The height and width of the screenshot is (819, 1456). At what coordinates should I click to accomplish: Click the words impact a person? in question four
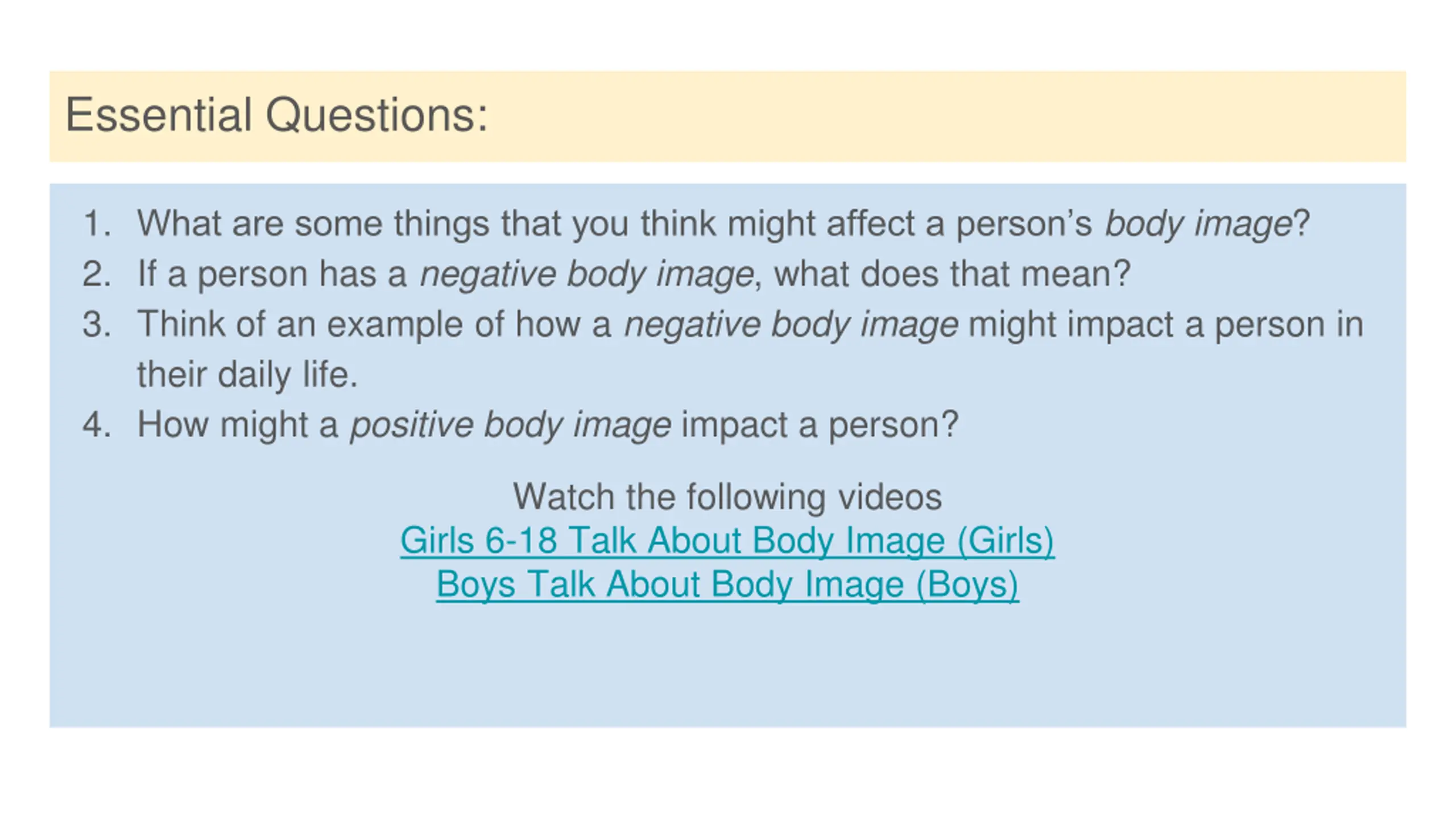820,425
